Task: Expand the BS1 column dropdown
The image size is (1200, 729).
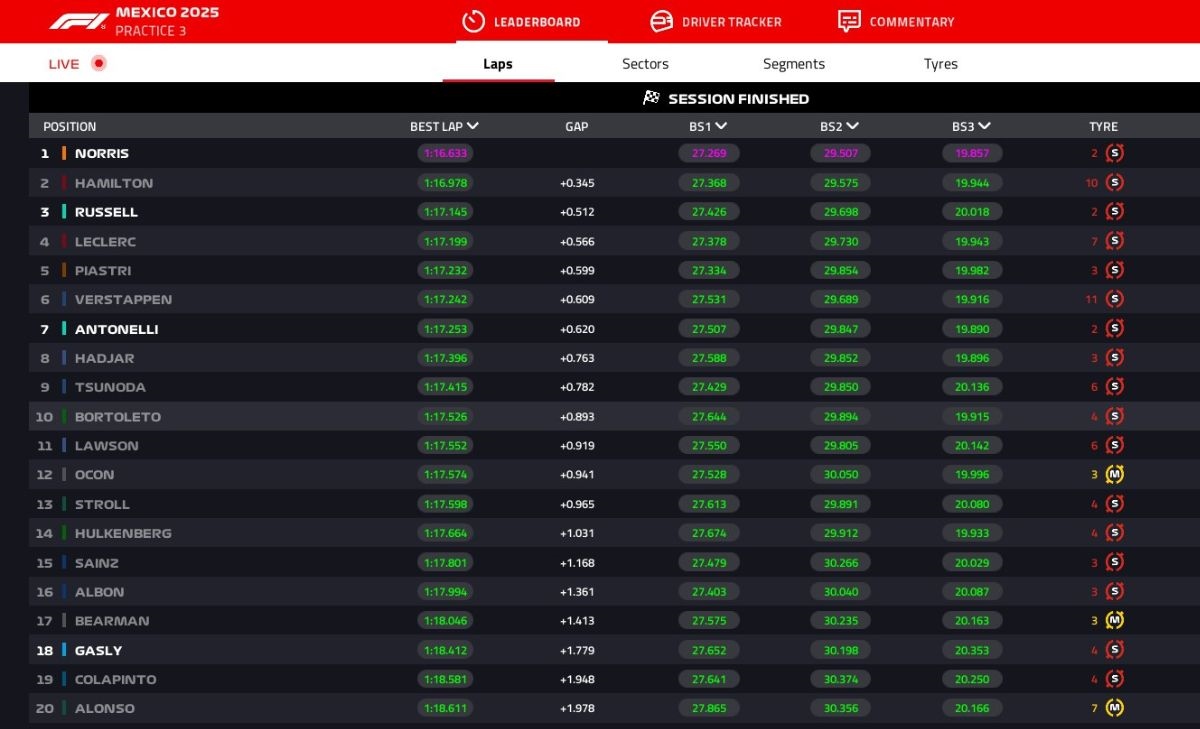Action: [x=721, y=127]
